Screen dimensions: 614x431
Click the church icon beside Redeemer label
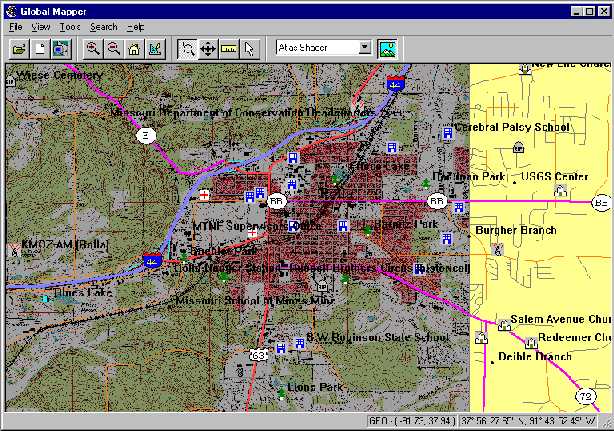(x=531, y=343)
